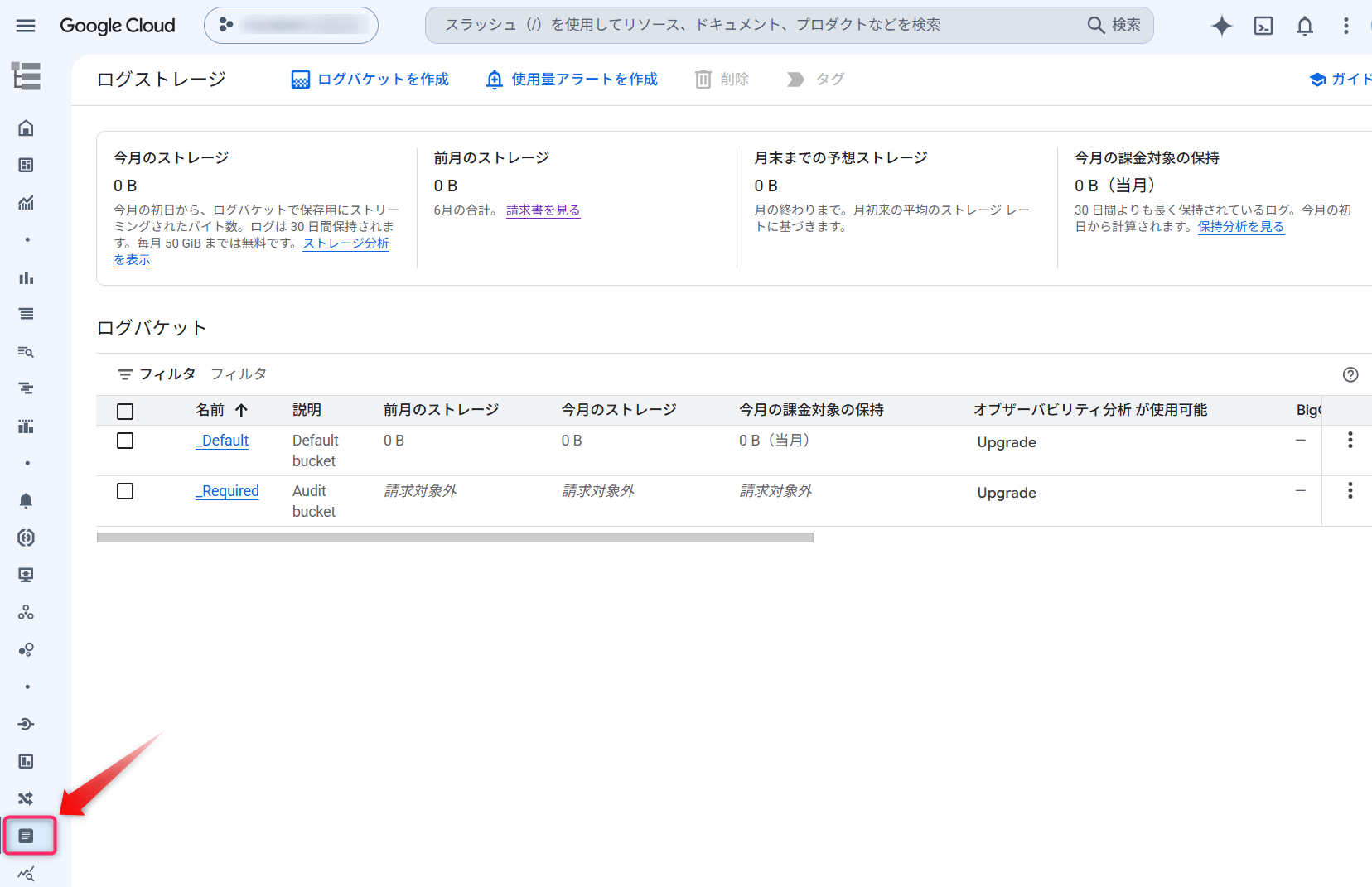Click the horizontal scrollbar under bucket table
This screenshot has width=1372, height=887.
point(455,538)
